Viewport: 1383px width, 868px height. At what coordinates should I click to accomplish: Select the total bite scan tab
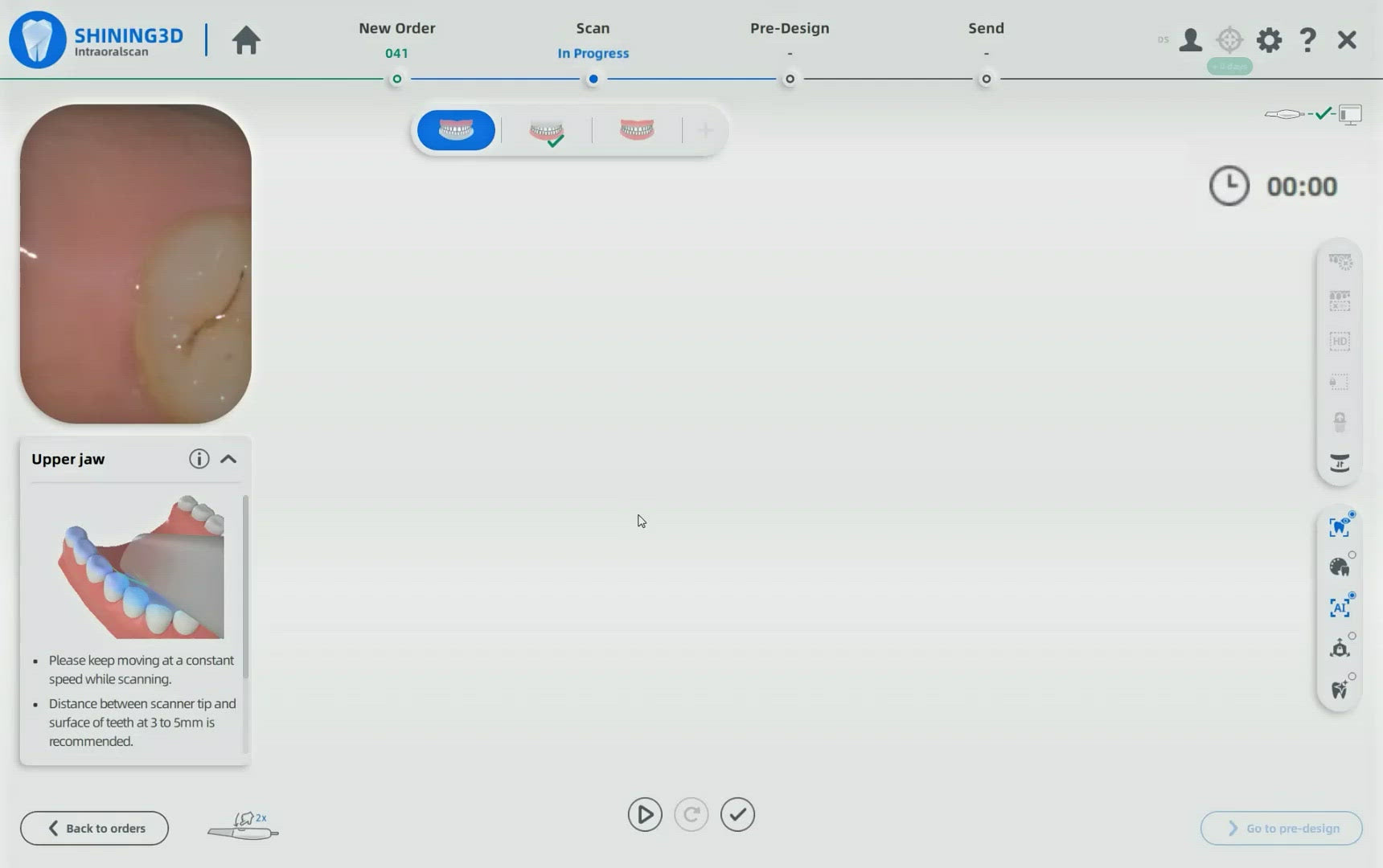tap(637, 130)
